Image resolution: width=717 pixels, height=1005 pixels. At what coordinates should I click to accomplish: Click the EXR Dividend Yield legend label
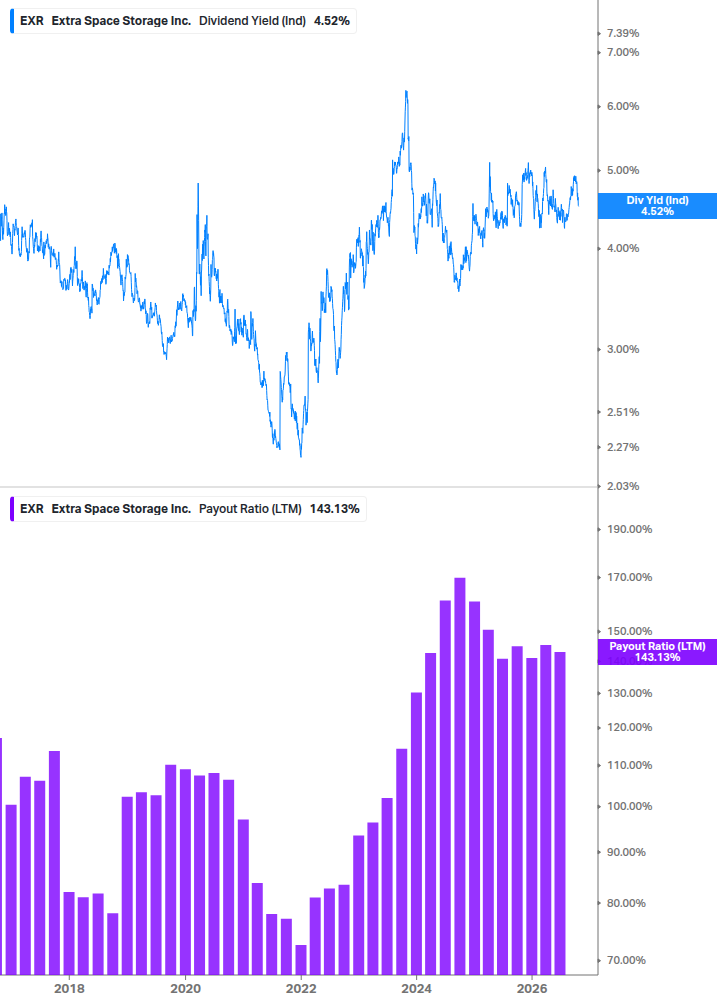click(185, 21)
